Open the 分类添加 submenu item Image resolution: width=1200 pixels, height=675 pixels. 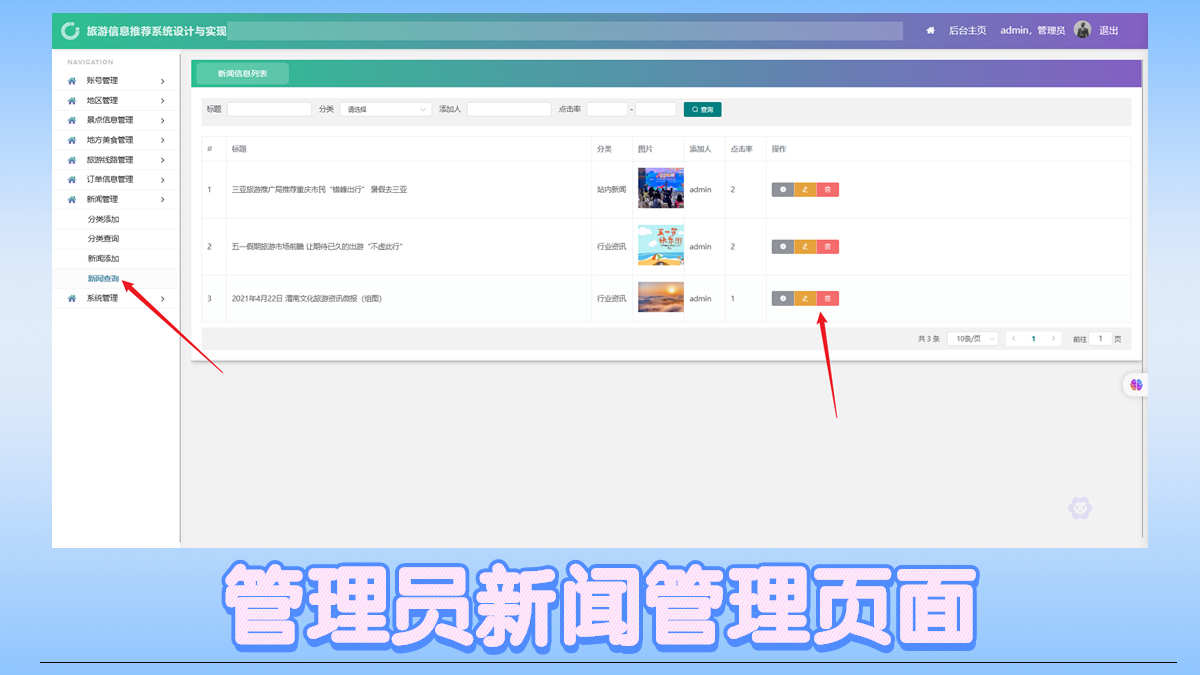pyautogui.click(x=103, y=219)
